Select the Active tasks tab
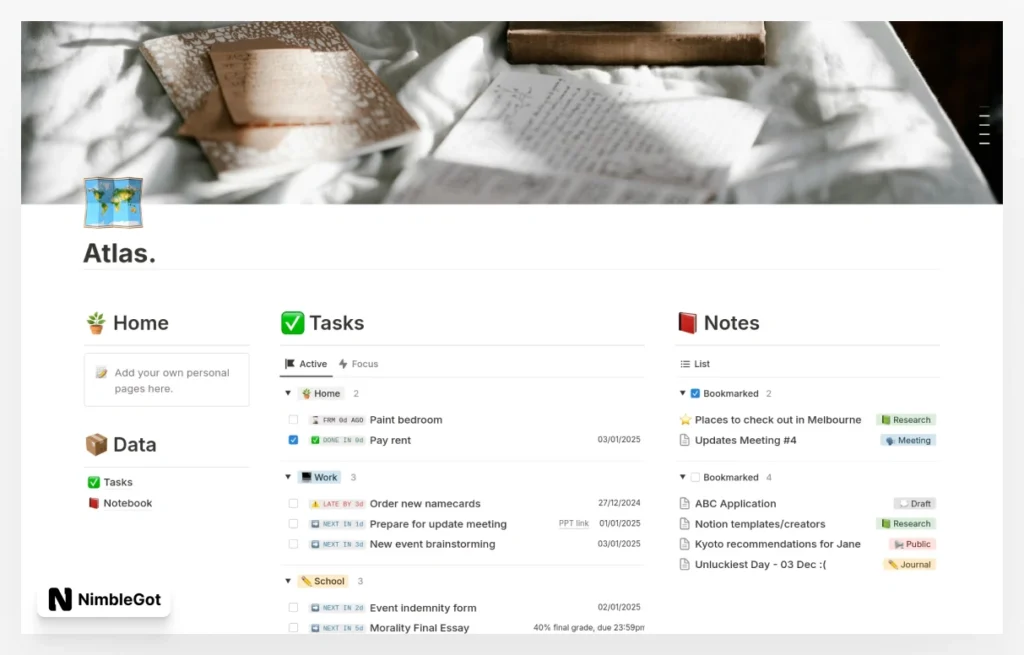1024x655 pixels. click(306, 364)
